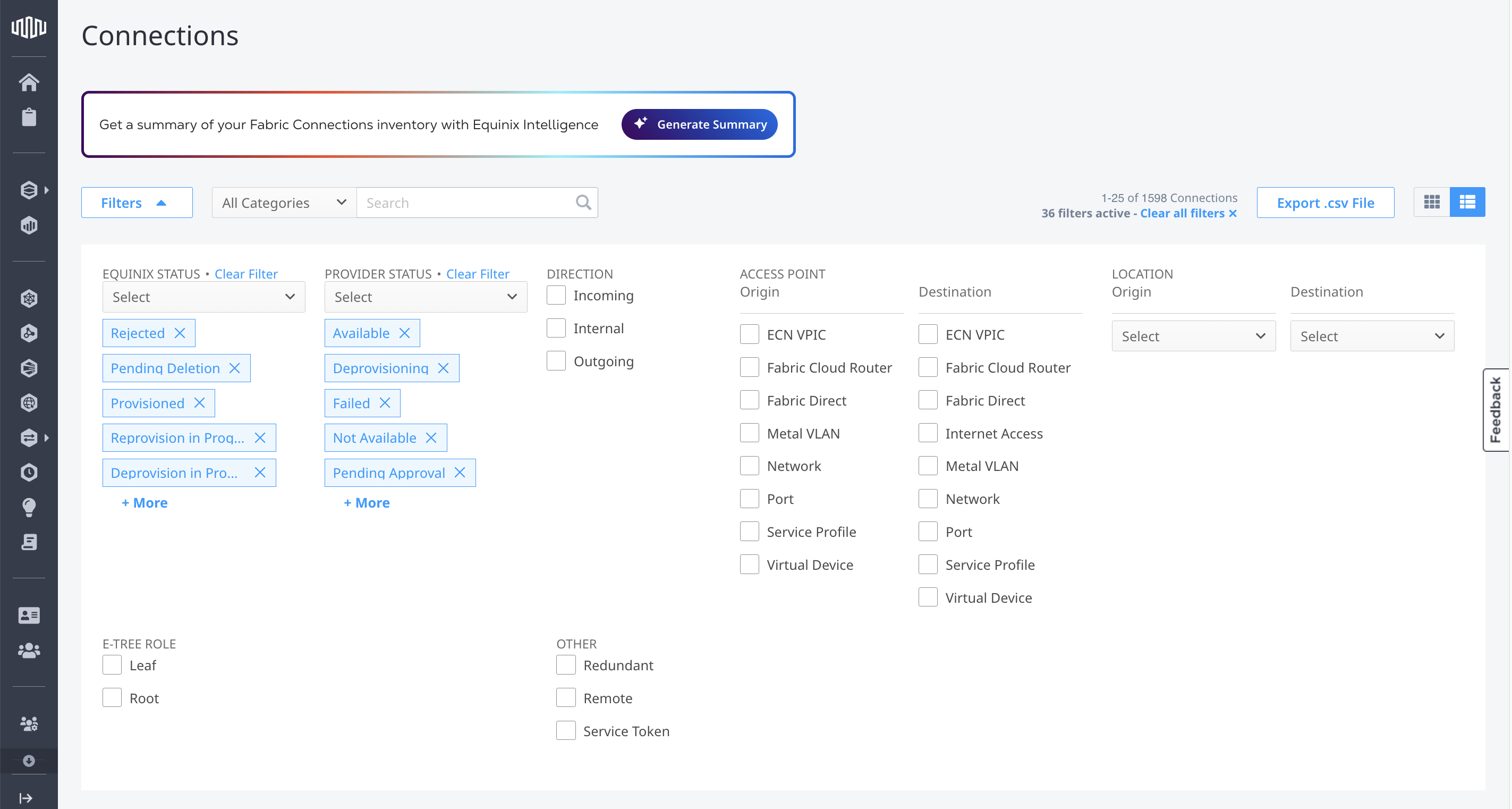The height and width of the screenshot is (809, 1512).
Task: Click Clear all filters link
Action: (x=1188, y=214)
